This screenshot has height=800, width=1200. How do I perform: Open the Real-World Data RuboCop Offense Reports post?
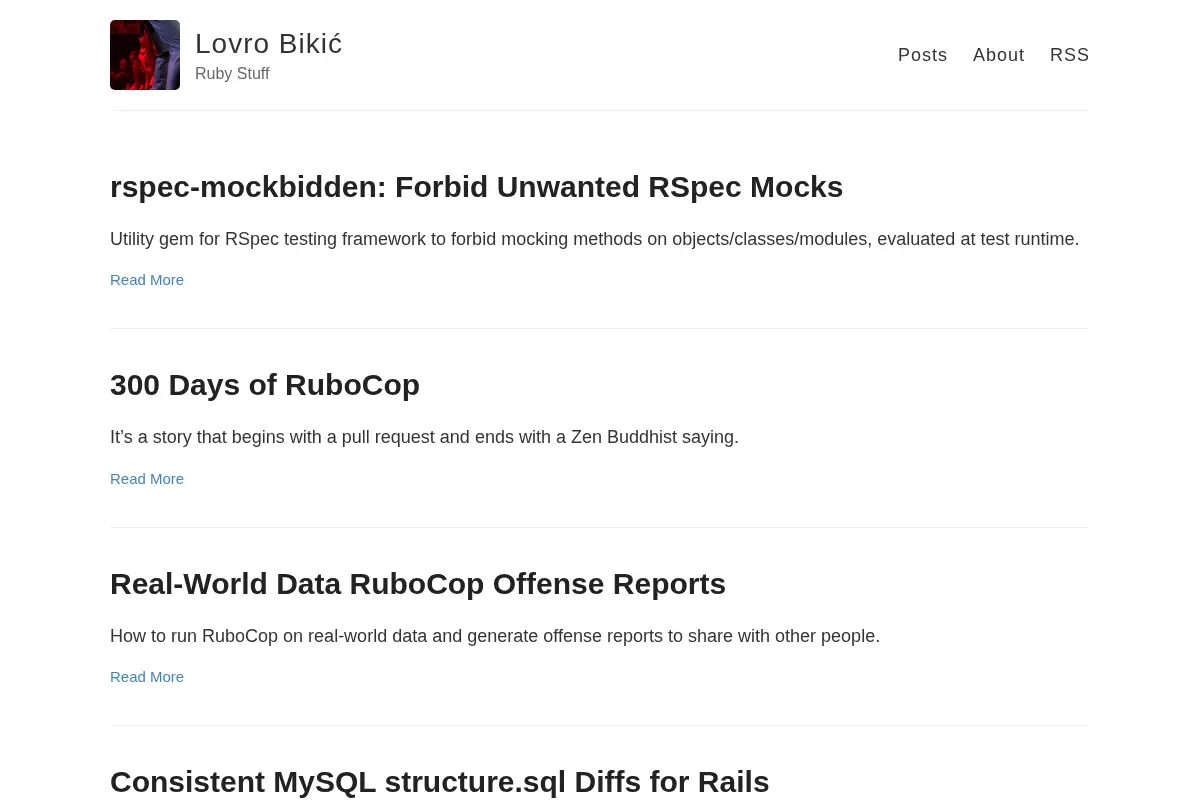point(418,584)
